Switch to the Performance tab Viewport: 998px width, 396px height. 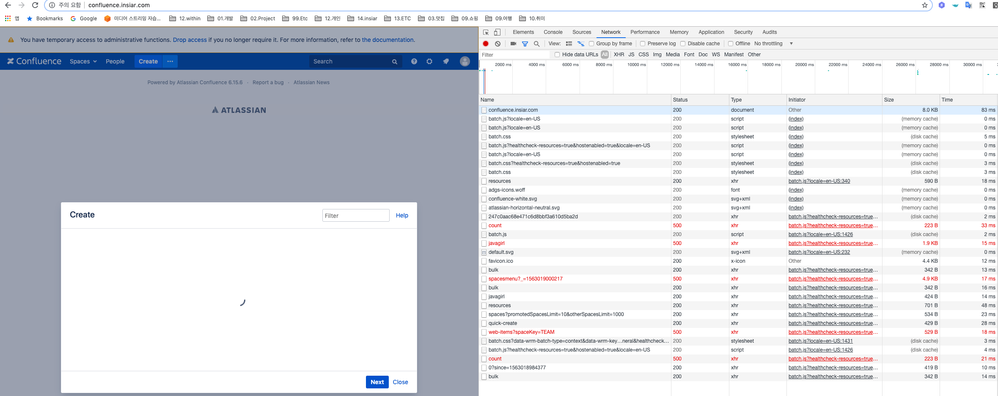click(645, 32)
